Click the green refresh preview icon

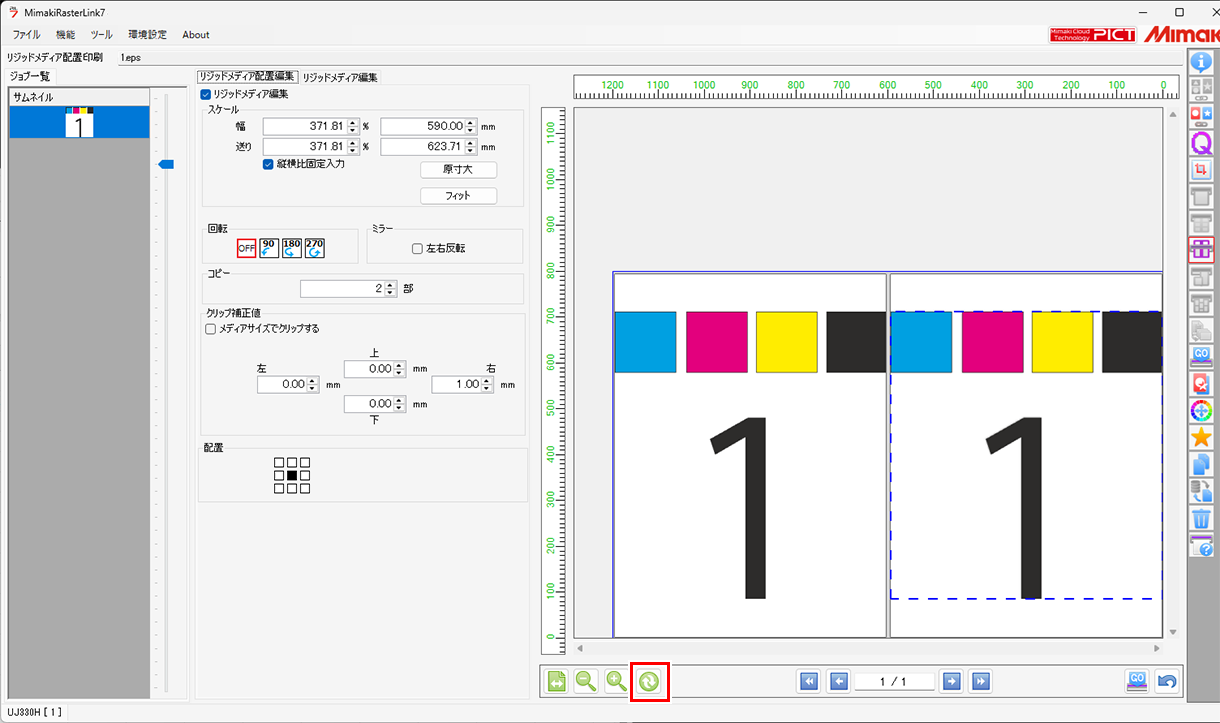649,682
